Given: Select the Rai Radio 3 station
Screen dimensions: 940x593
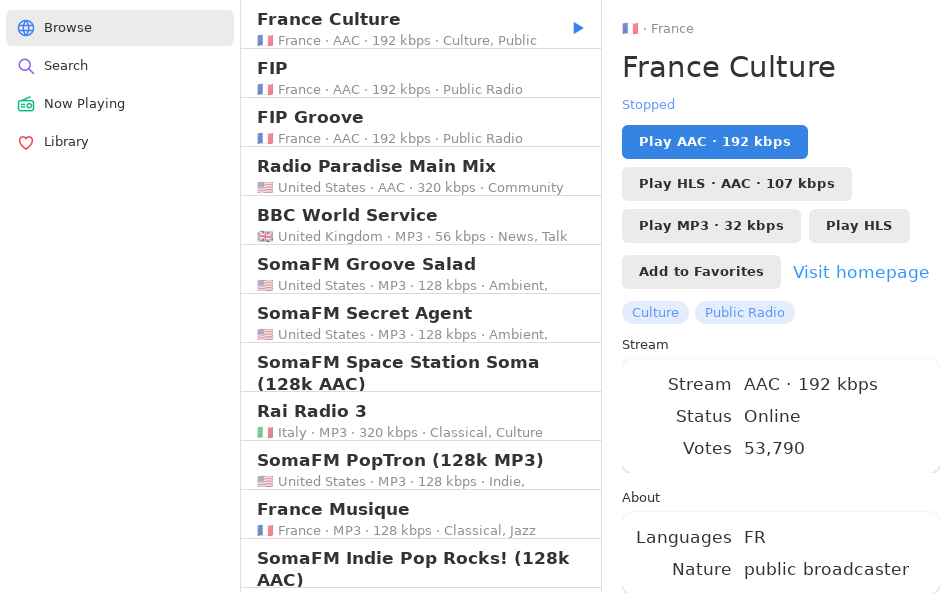Looking at the screenshot, I should [421, 417].
